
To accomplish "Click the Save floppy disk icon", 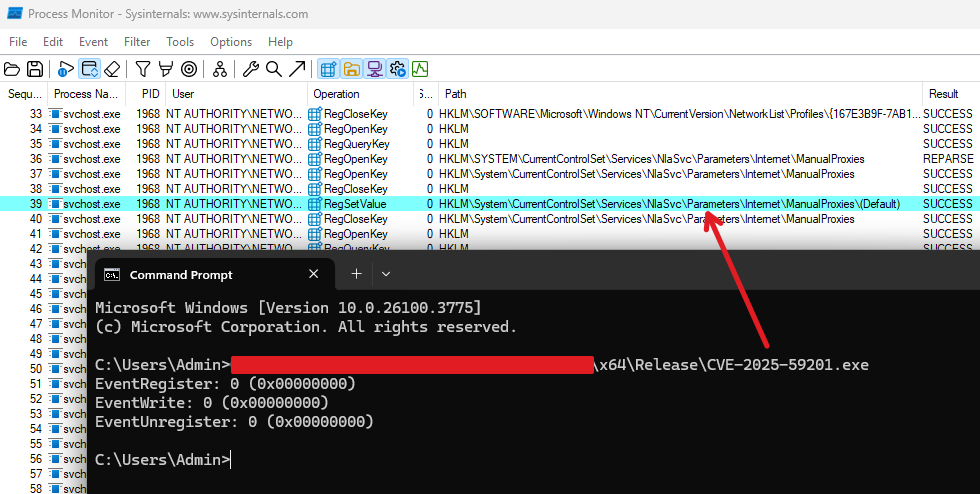I will [35, 69].
